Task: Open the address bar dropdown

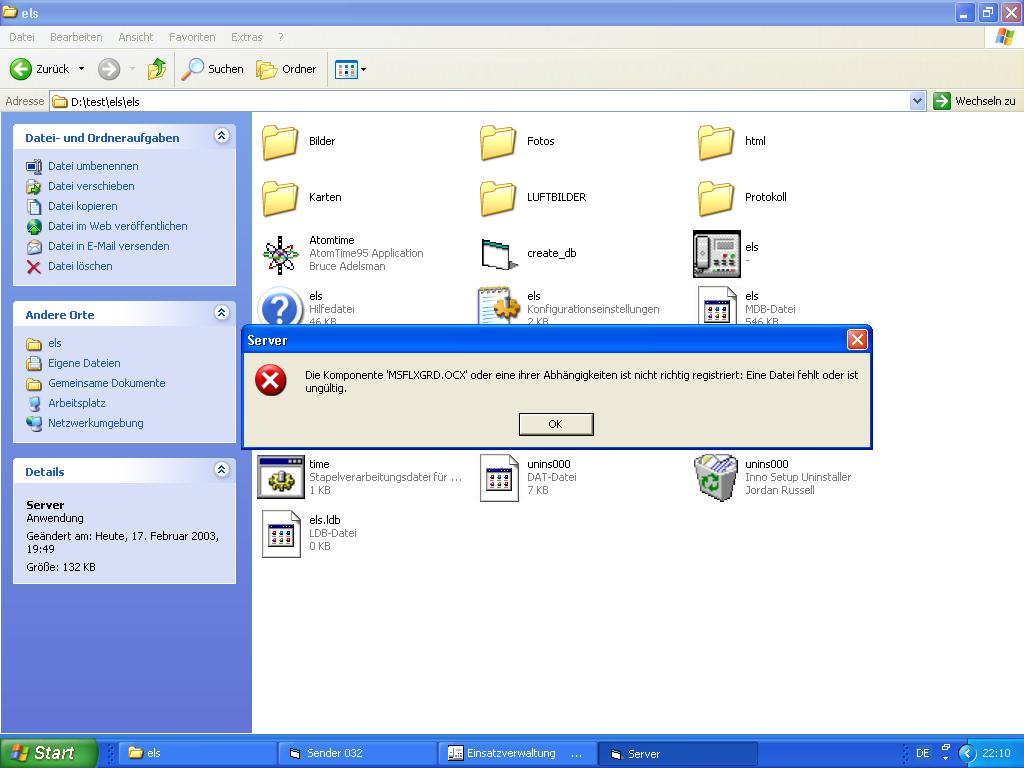Action: coord(917,101)
